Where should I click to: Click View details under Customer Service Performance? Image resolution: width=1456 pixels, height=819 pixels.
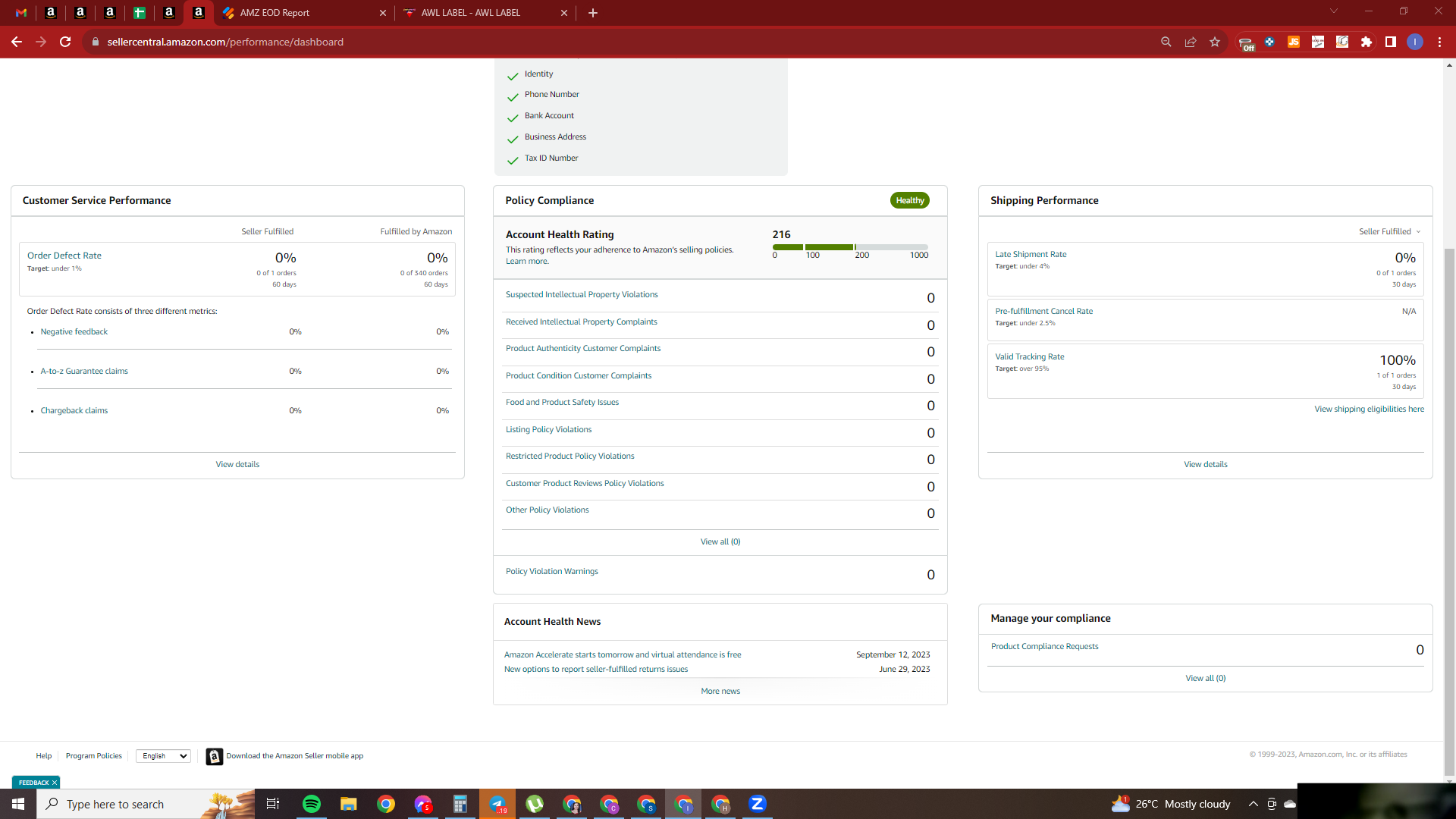237,464
